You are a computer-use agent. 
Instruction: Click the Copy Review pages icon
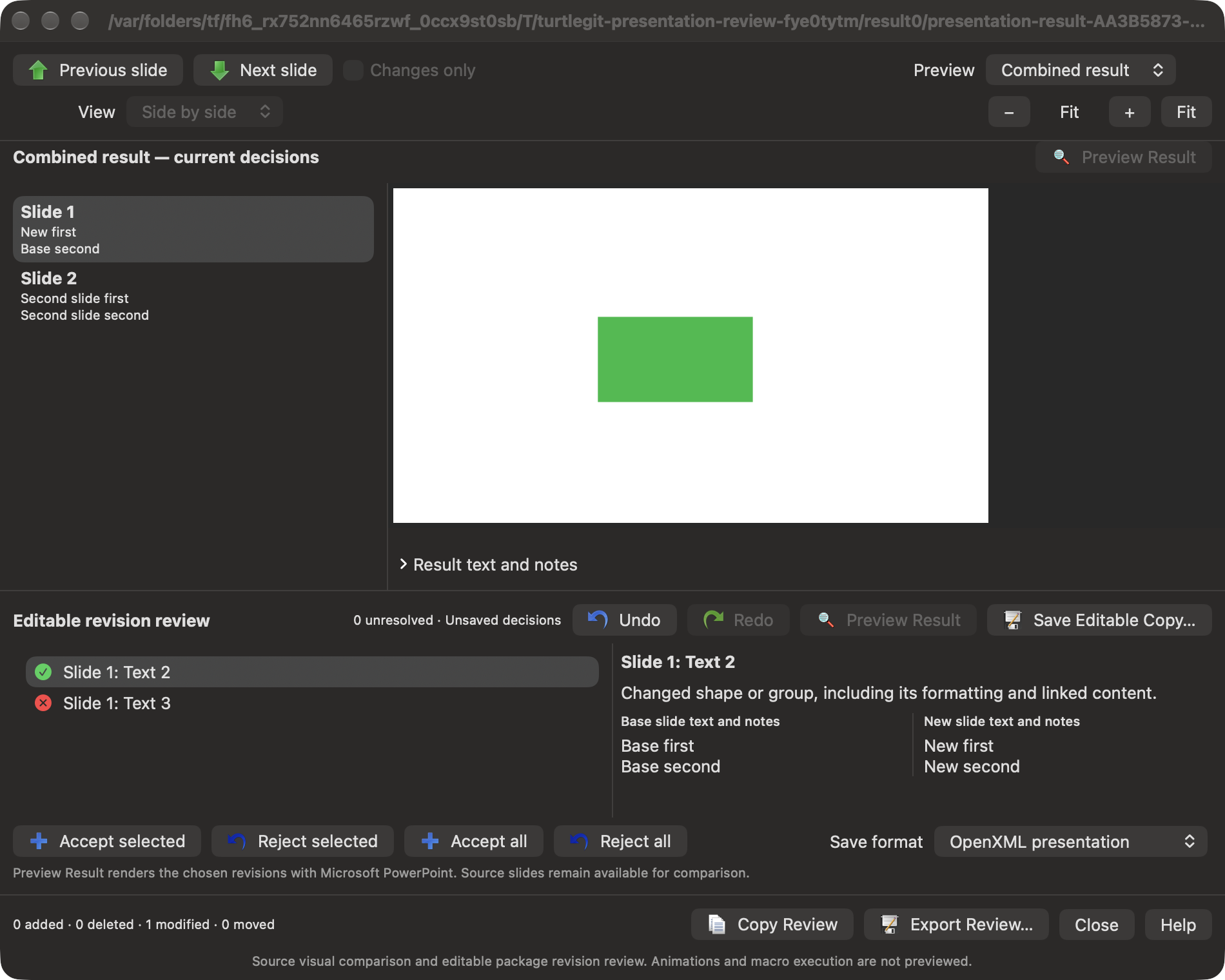(717, 924)
